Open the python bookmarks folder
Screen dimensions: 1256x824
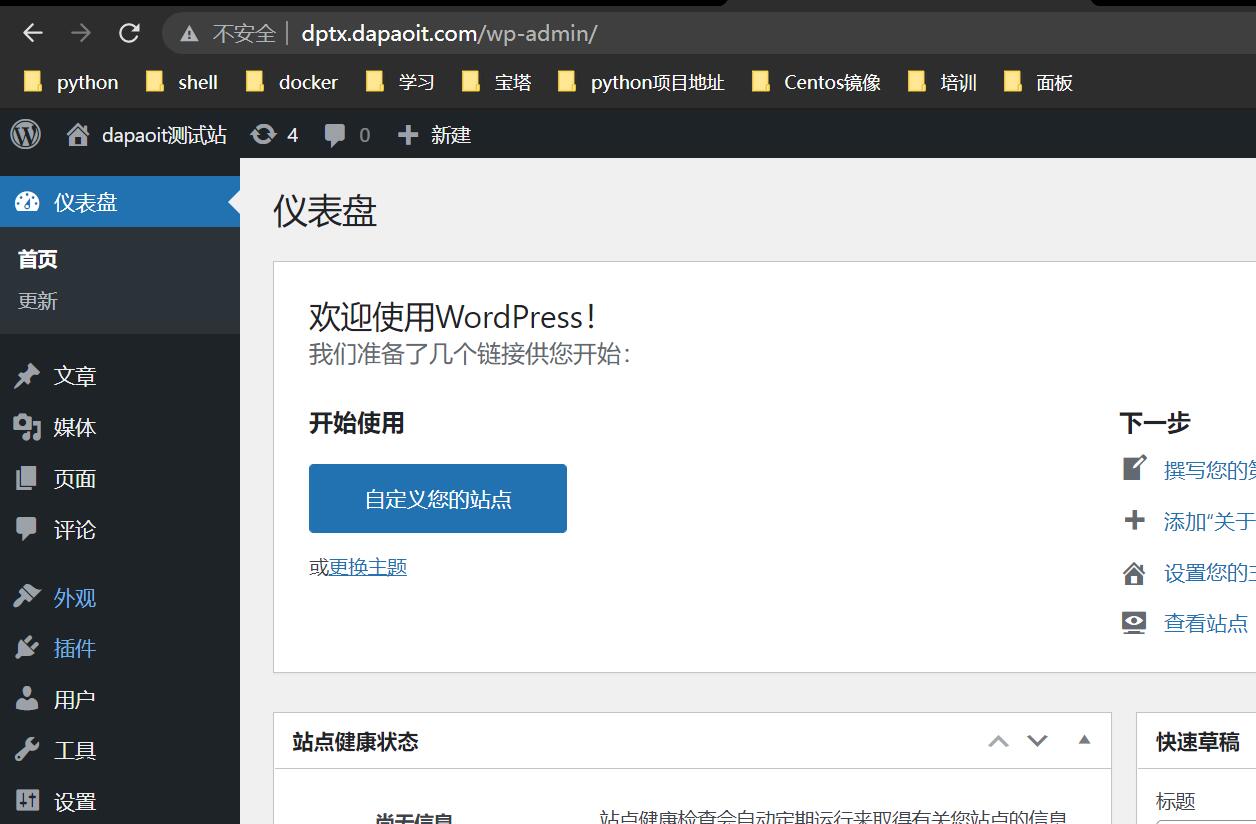click(71, 82)
